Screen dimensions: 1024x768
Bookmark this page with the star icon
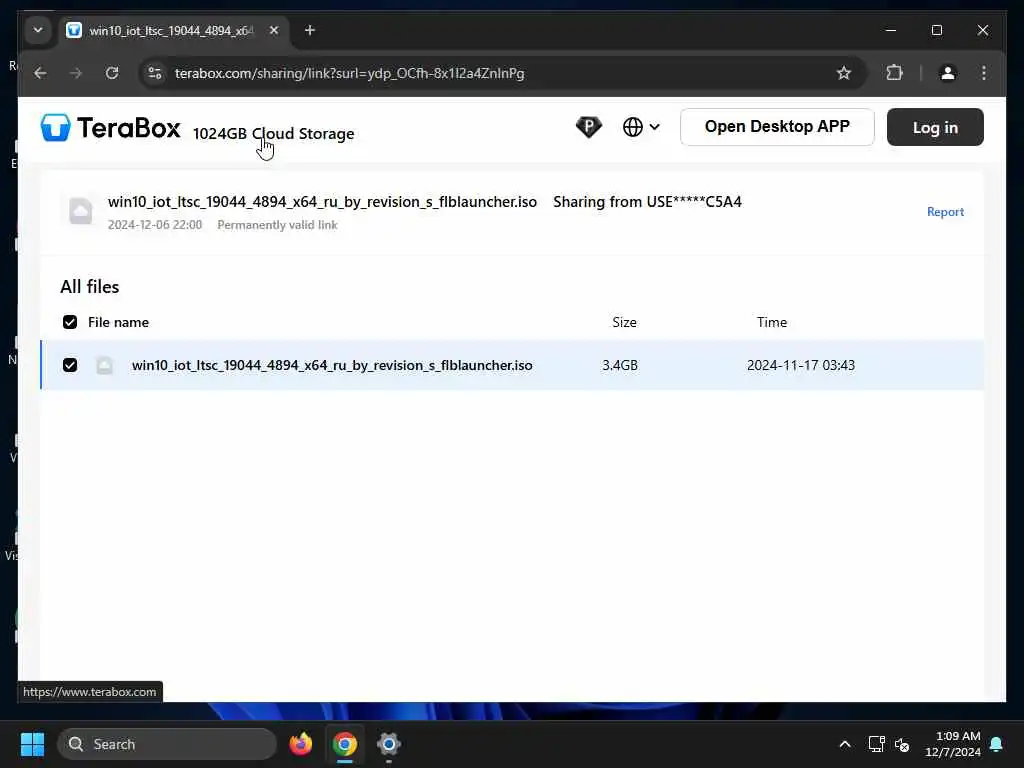pos(844,73)
